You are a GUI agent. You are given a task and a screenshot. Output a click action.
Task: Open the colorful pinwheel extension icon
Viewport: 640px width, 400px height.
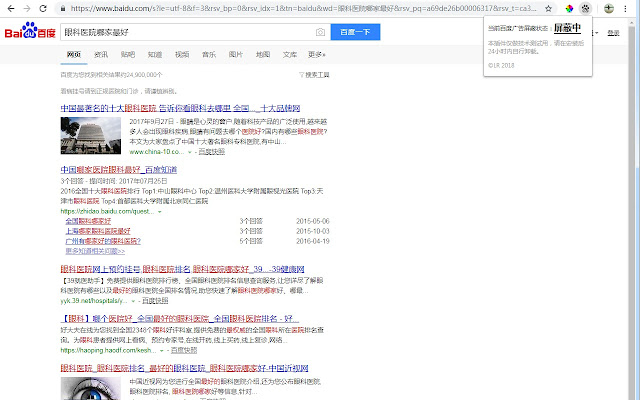click(x=569, y=8)
